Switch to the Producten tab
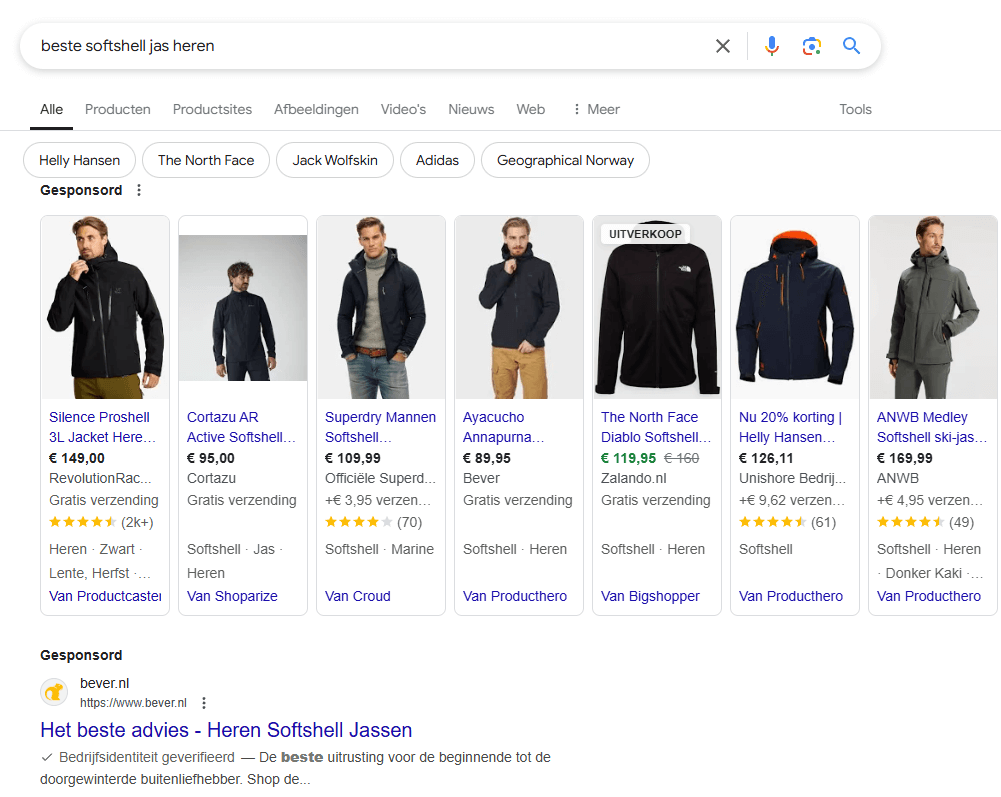The image size is (1001, 797). point(117,109)
